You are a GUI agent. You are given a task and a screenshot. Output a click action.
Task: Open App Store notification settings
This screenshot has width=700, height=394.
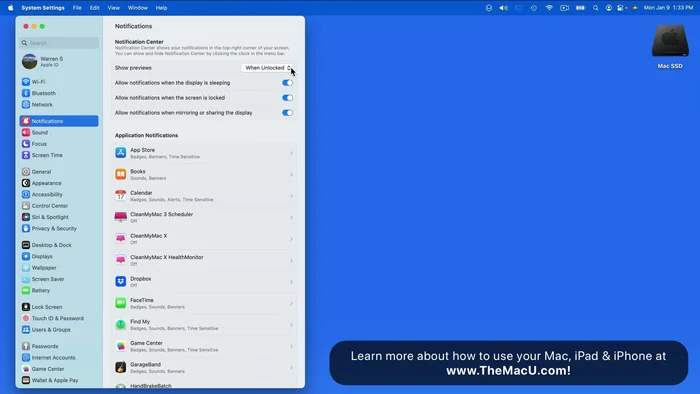(204, 153)
